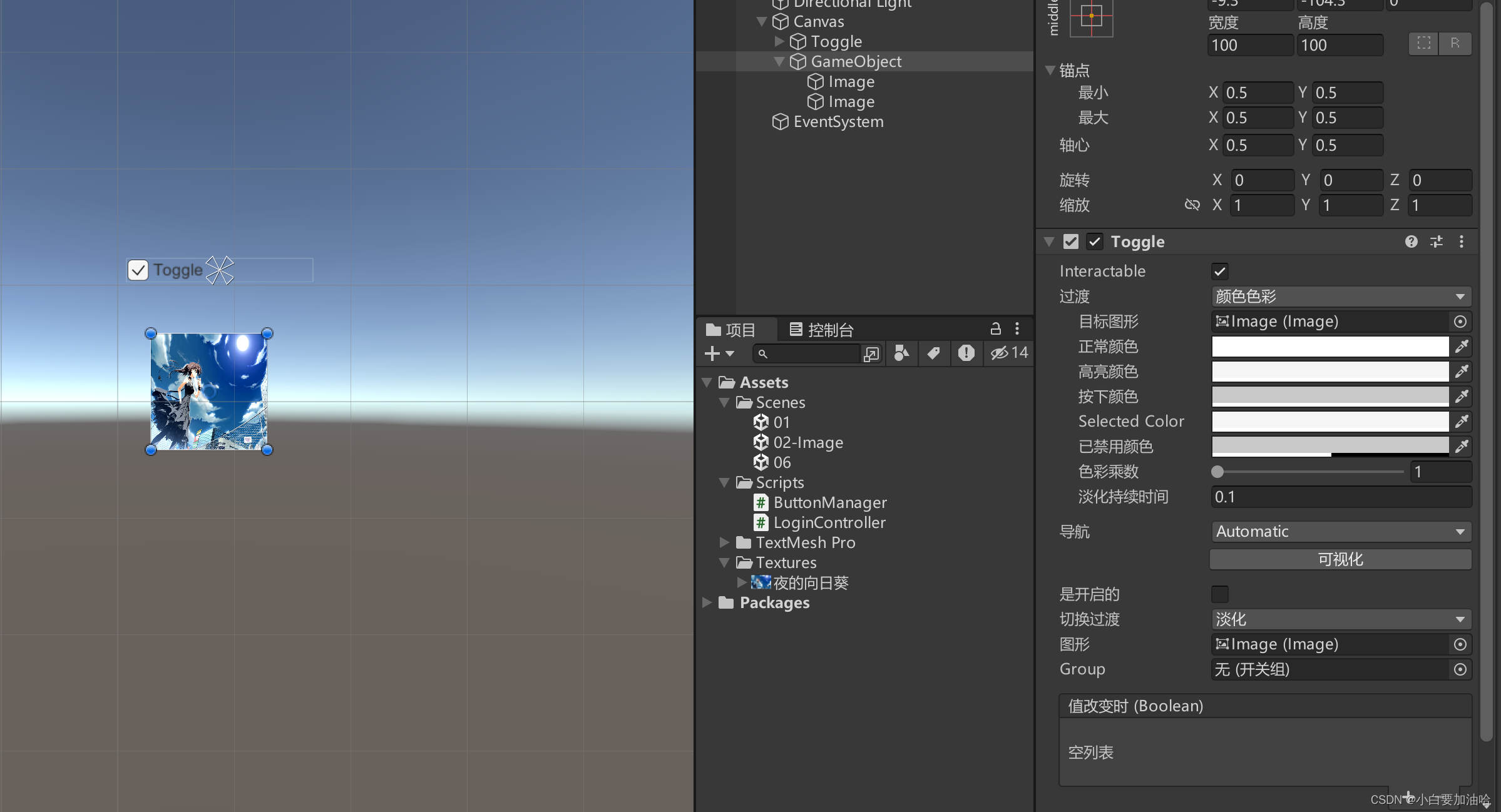Open the 过渡 dropdown showing 颜色色彩
Screen dimensions: 1501x812
pyautogui.click(x=1340, y=297)
